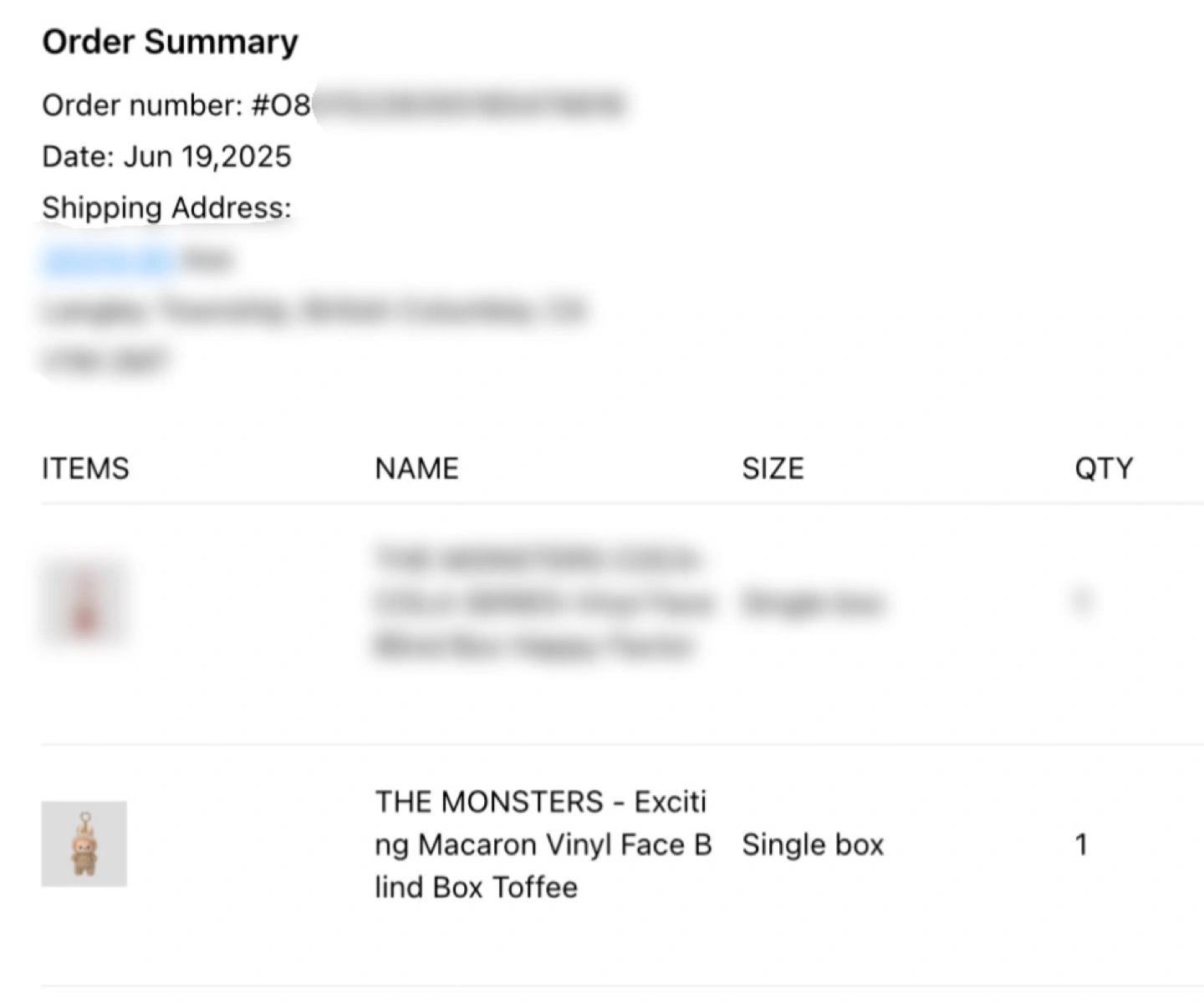Click the blurred first product name
Screen dimensions: 1204x1005
pos(543,602)
